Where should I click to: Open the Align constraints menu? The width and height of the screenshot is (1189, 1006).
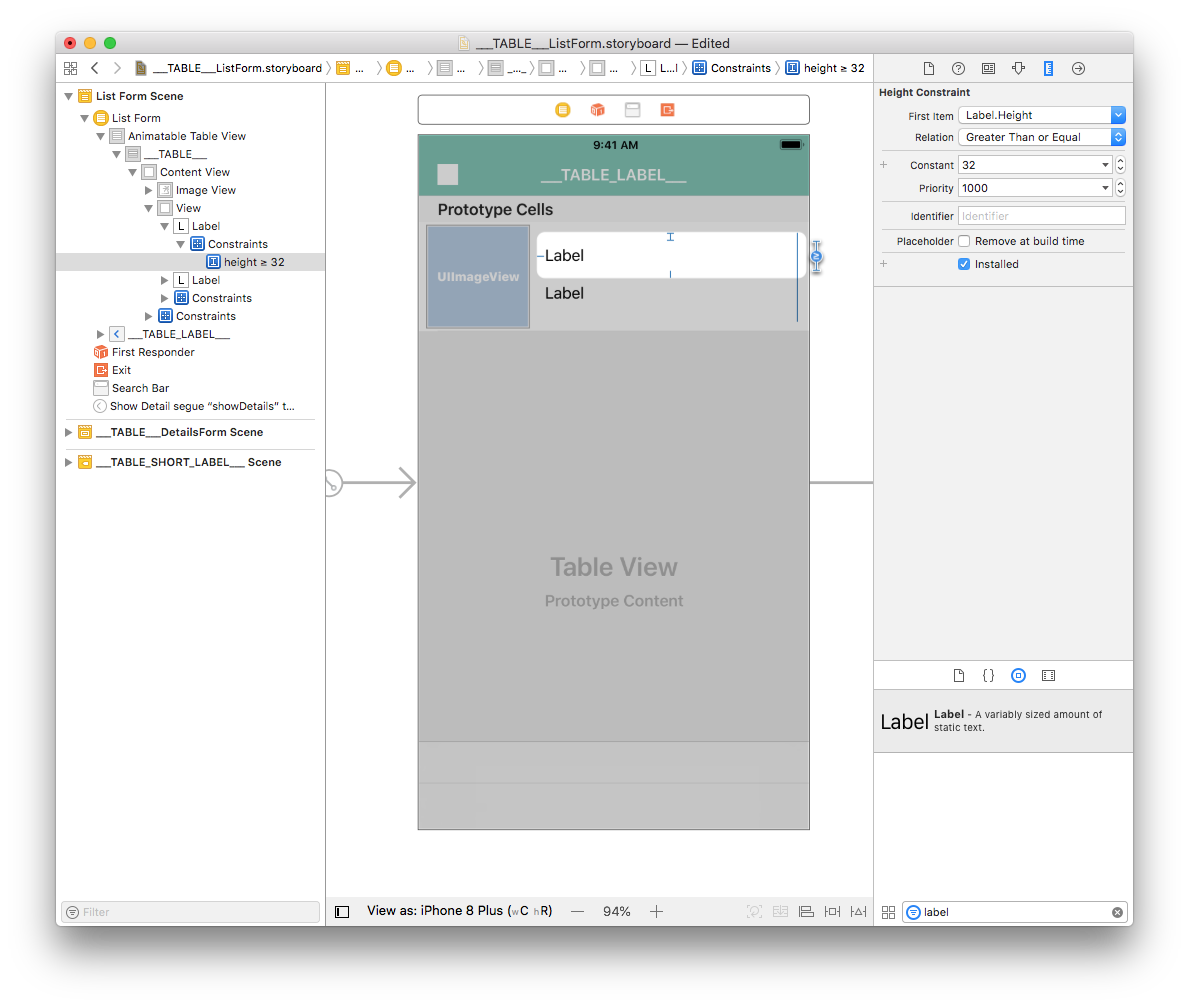[x=806, y=911]
